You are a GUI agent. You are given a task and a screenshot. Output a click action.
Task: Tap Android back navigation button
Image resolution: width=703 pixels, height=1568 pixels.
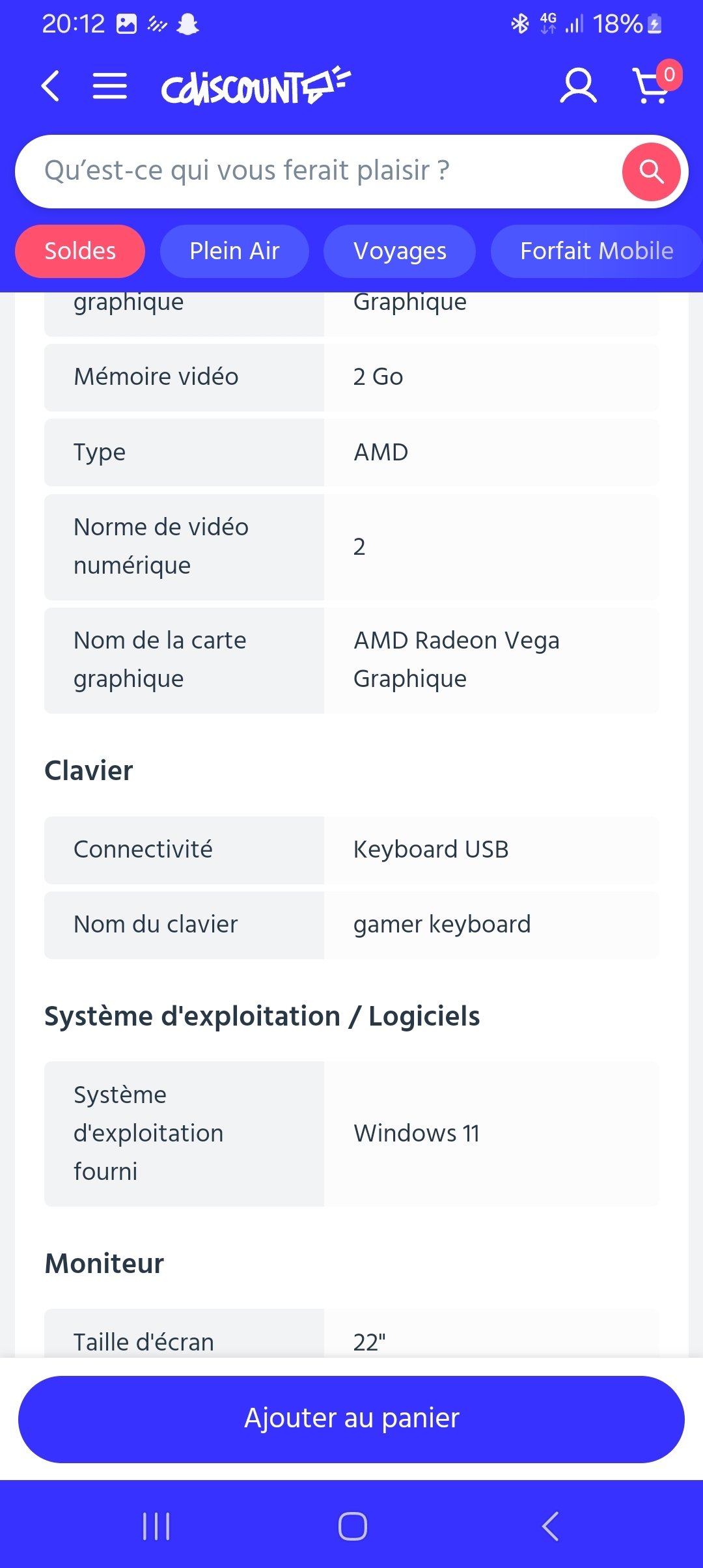pyautogui.click(x=550, y=1526)
